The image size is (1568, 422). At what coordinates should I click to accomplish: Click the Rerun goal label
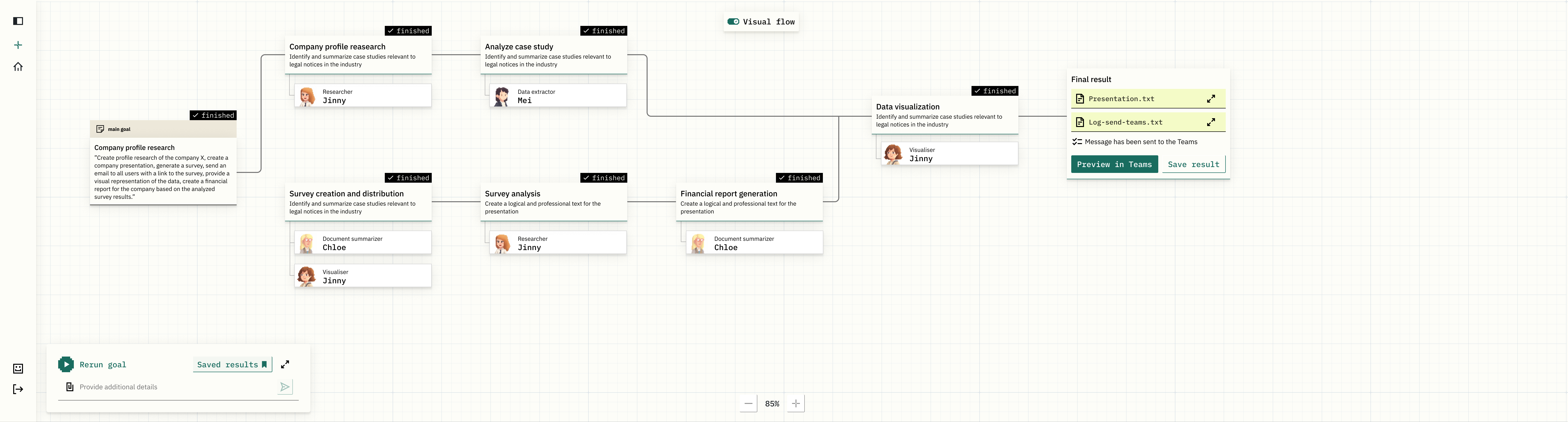tap(103, 365)
